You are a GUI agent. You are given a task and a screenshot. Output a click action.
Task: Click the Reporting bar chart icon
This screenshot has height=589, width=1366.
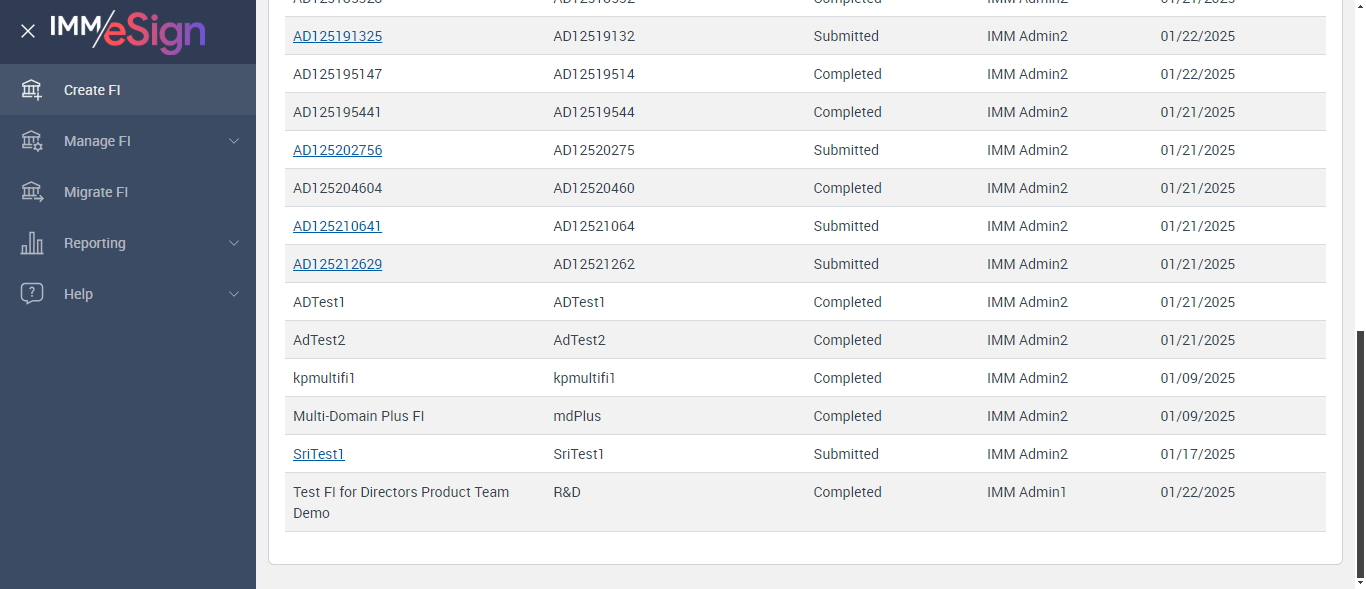pyautogui.click(x=32, y=243)
